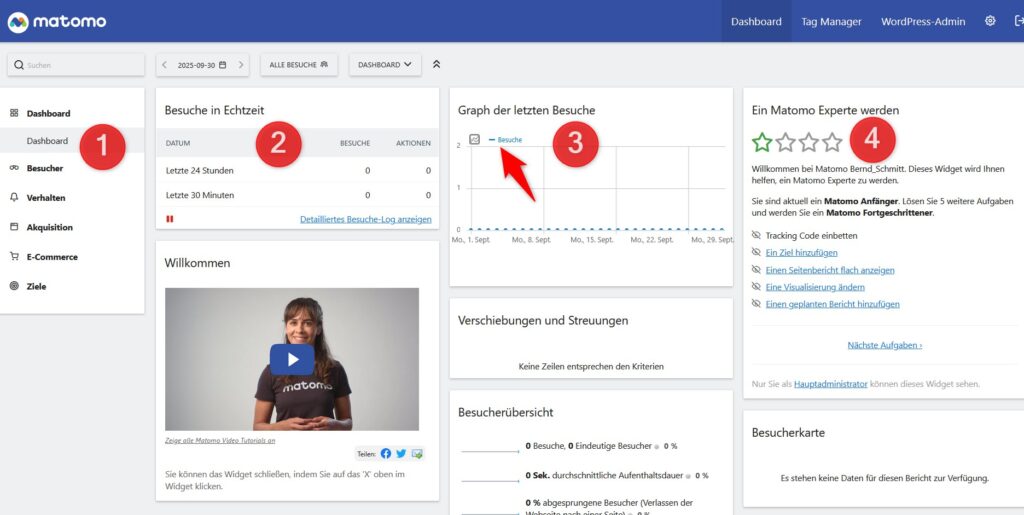Open settings via the gear icon

pos(990,21)
